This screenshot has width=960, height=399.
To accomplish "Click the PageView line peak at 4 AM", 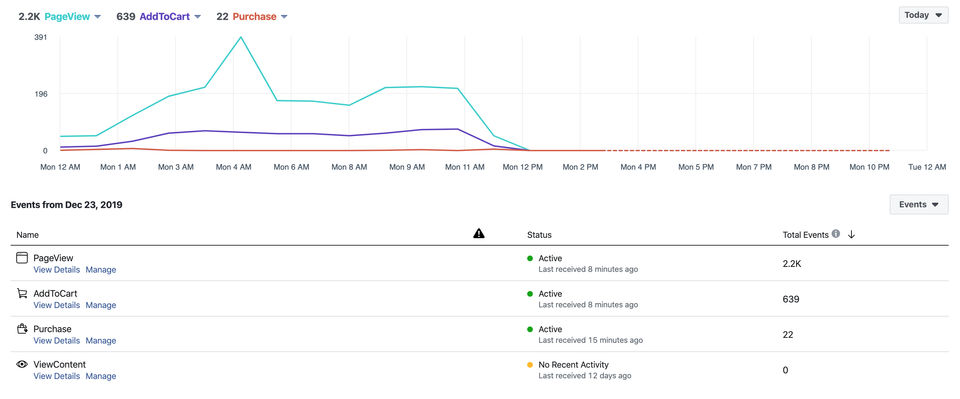I will [x=241, y=37].
